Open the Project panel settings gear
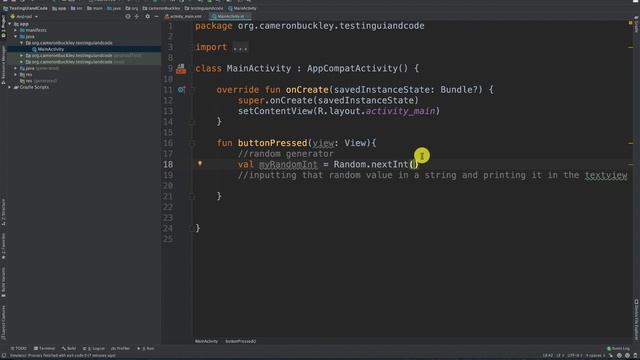Screen dimensions: 640x360 (147, 17)
